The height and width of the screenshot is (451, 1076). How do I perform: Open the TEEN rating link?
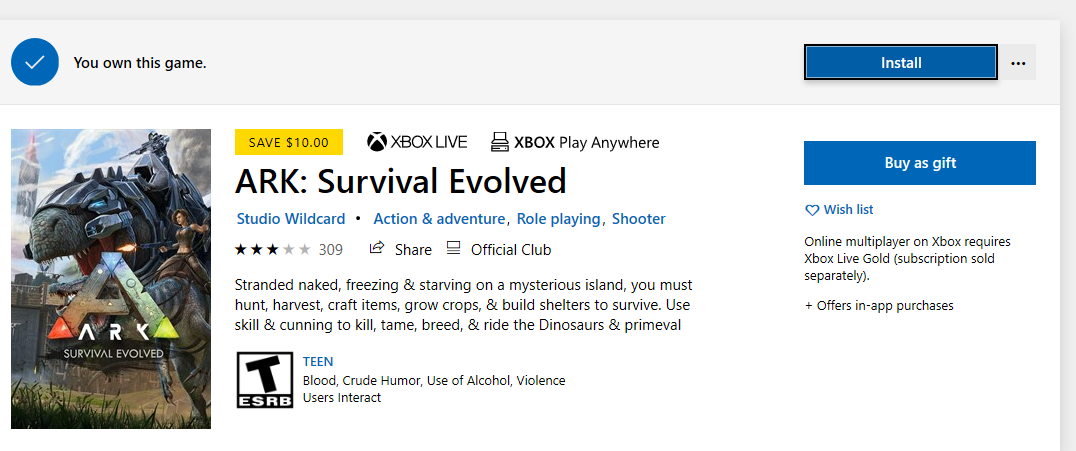318,362
